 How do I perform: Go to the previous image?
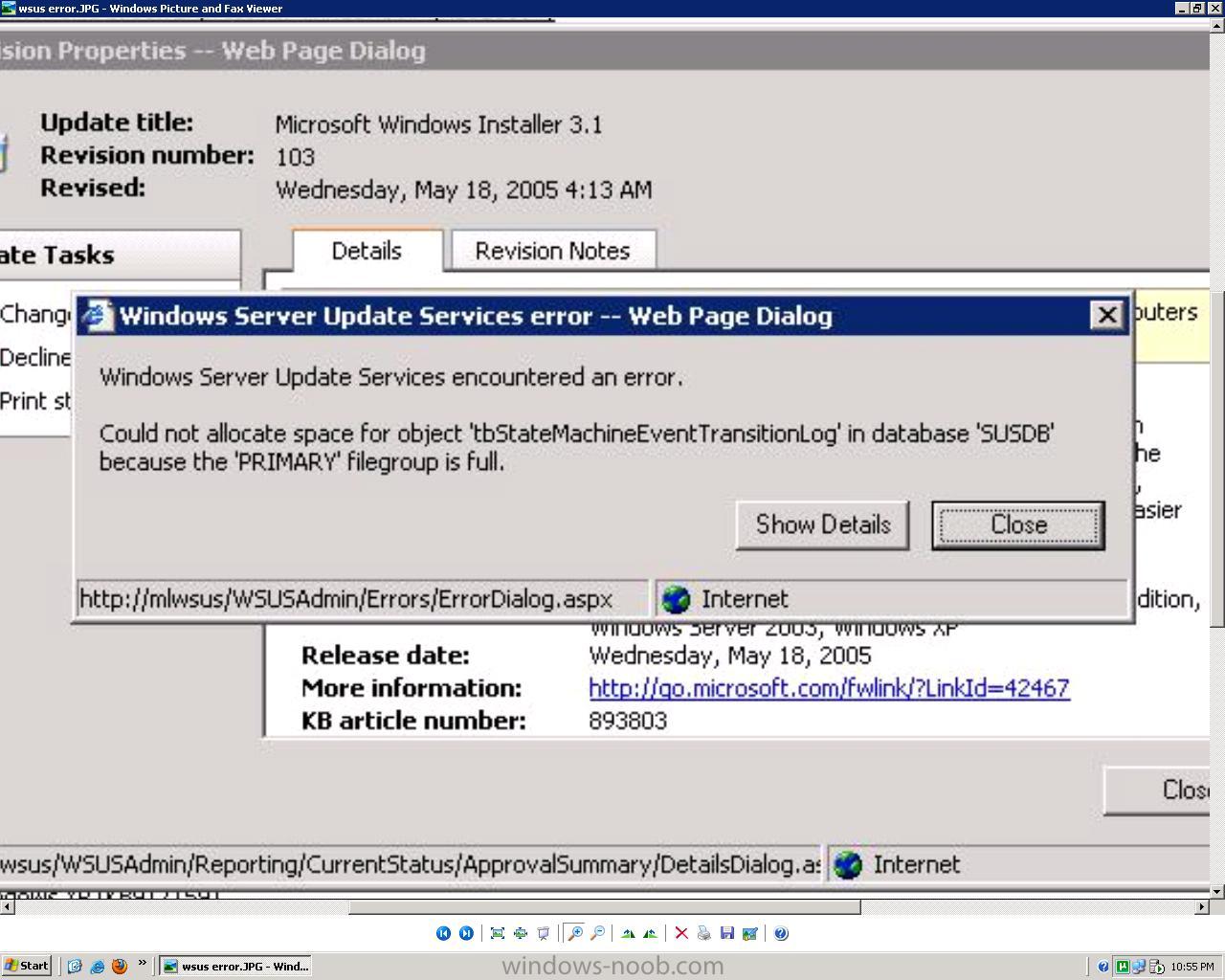[x=443, y=933]
